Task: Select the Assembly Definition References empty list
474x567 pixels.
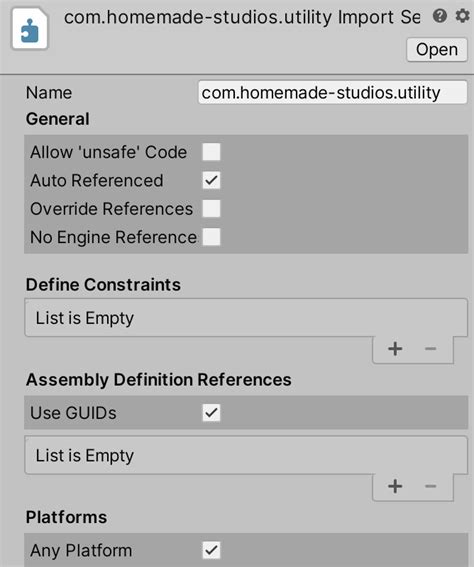Action: point(246,455)
